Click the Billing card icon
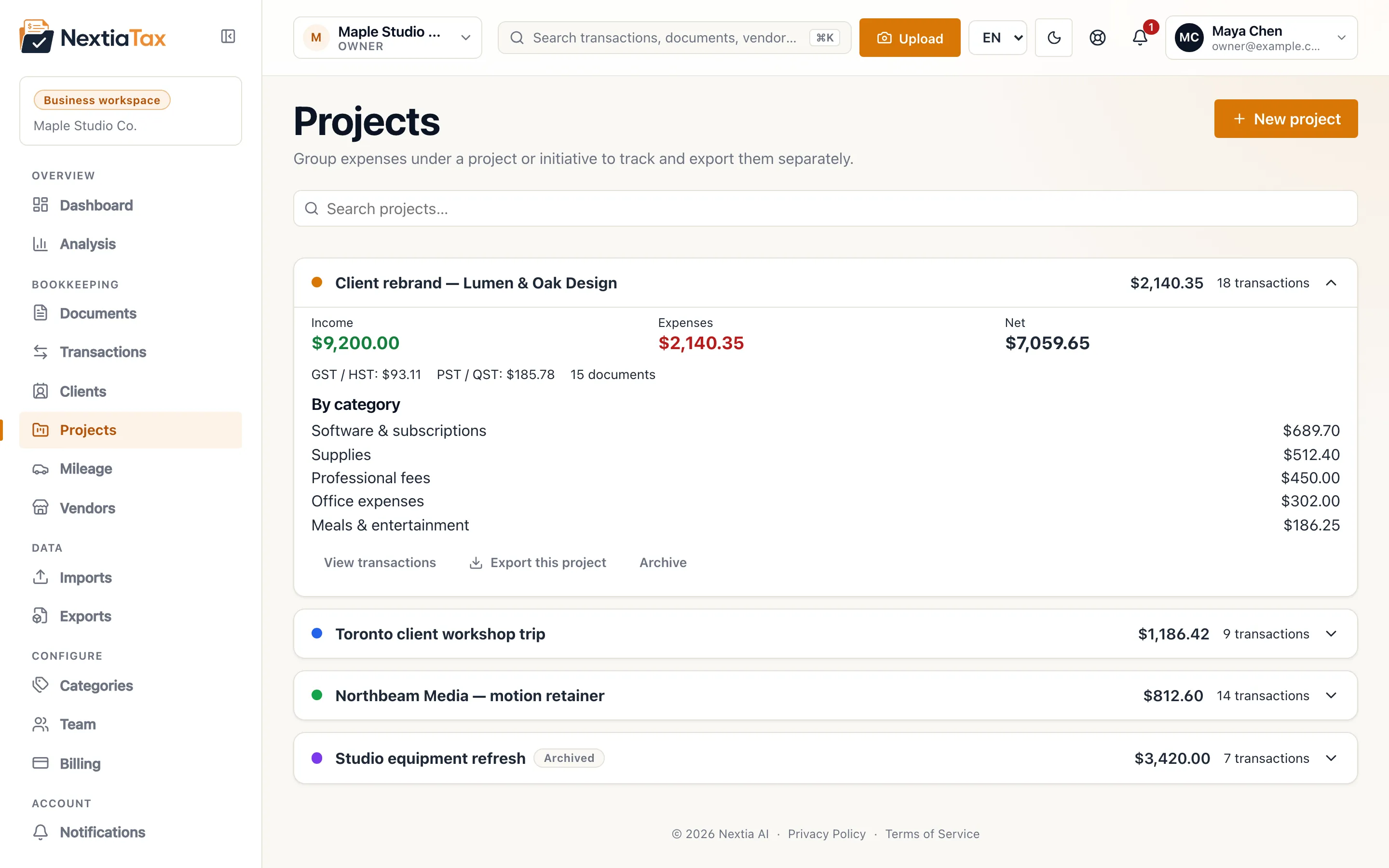This screenshot has width=1389, height=868. tap(40, 763)
